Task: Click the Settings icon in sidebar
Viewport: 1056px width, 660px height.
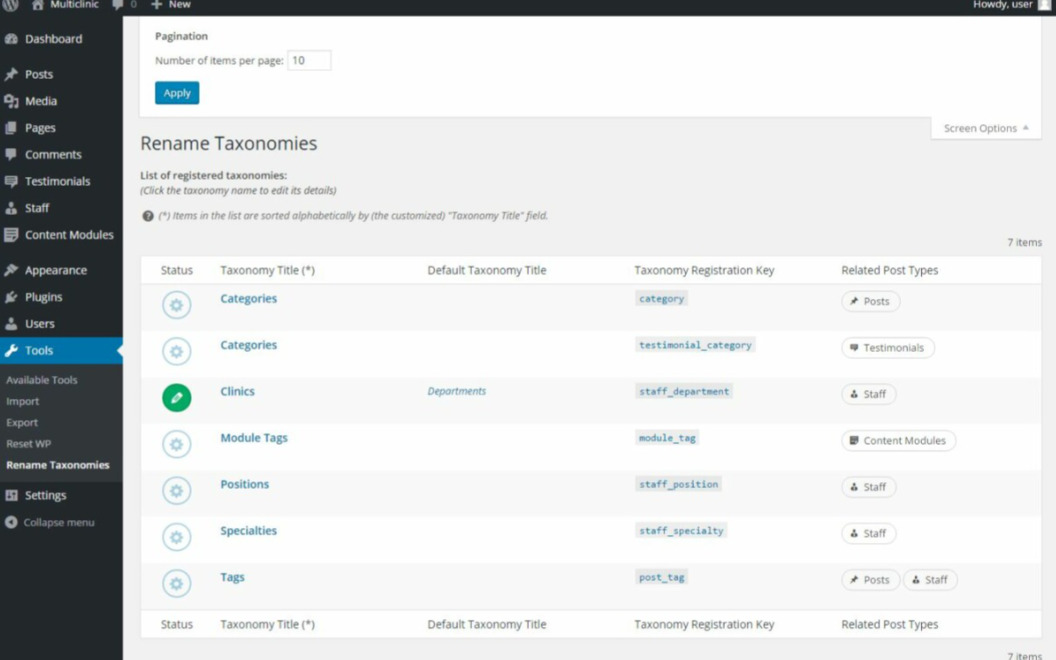Action: point(11,495)
